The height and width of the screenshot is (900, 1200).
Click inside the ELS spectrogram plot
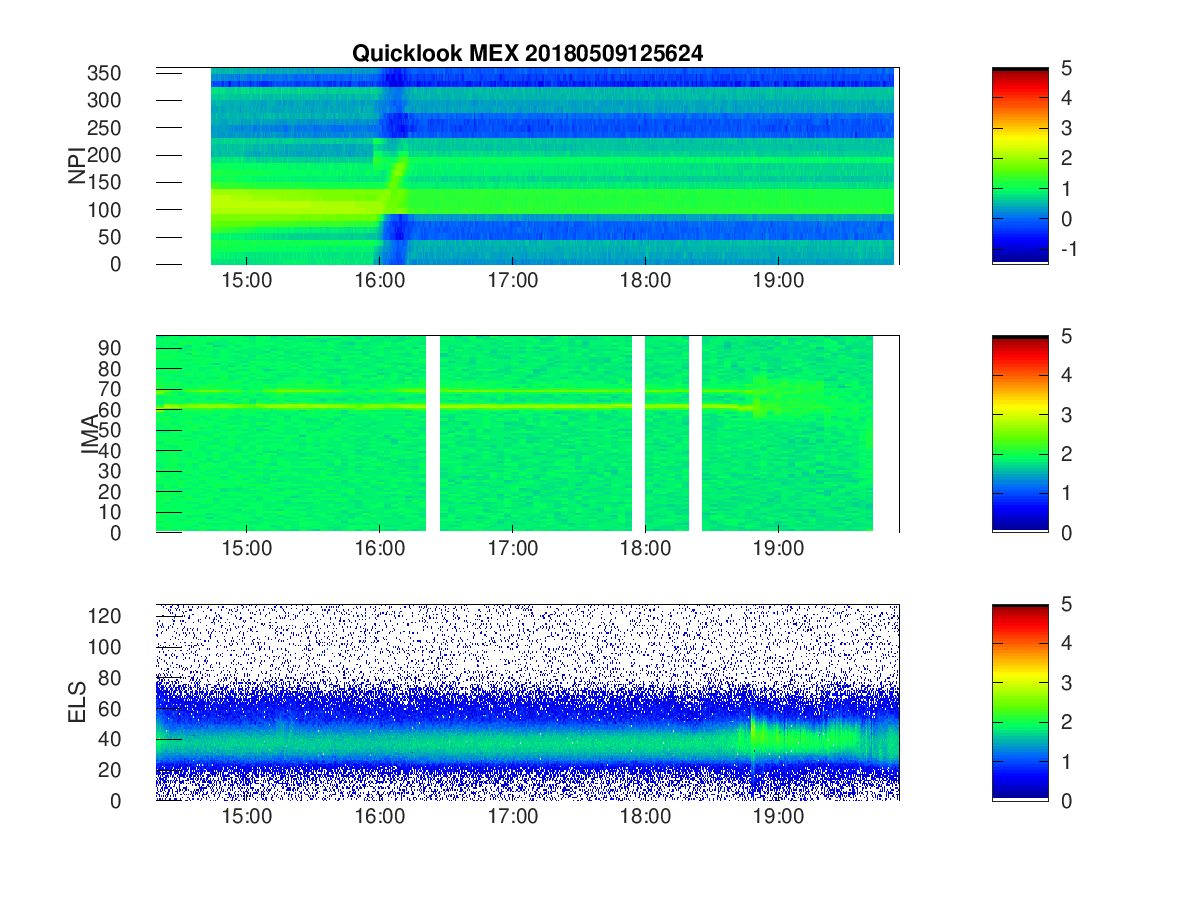[x=527, y=702]
